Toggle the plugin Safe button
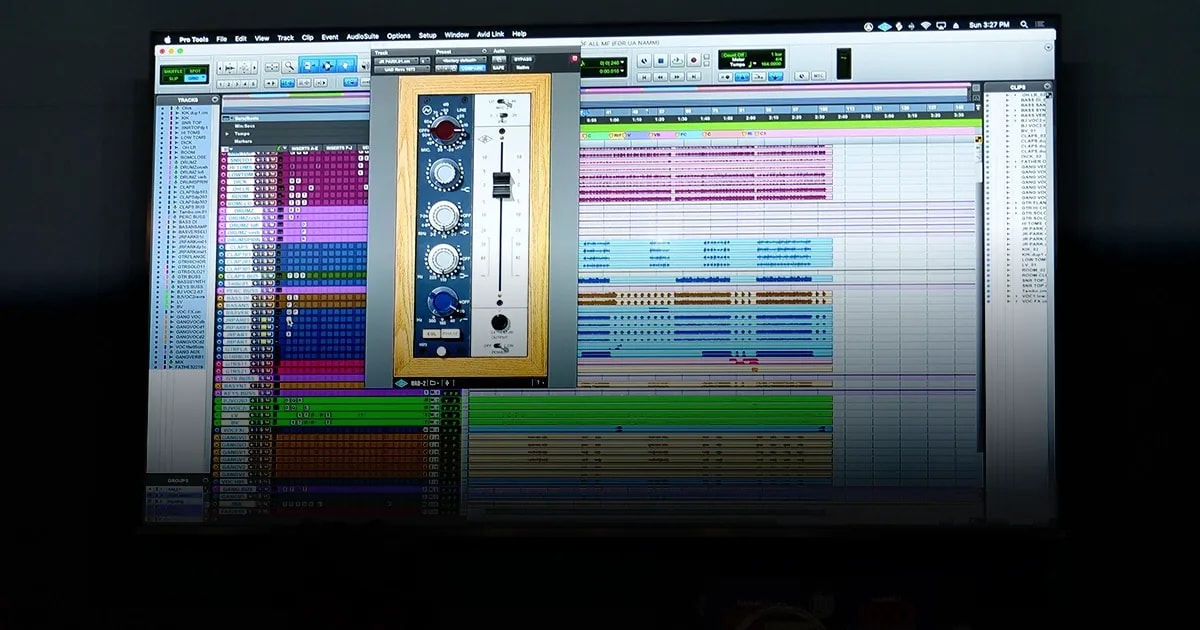 coord(499,68)
